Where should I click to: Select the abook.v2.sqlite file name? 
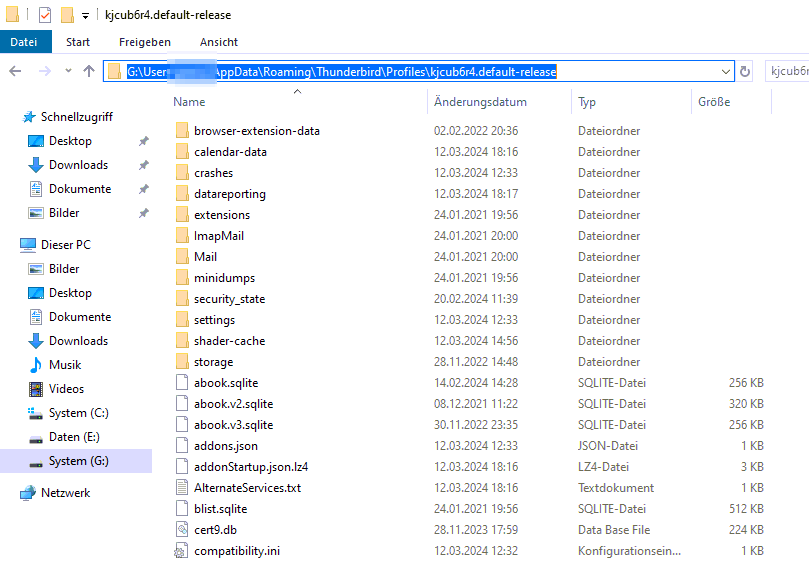pyautogui.click(x=234, y=404)
